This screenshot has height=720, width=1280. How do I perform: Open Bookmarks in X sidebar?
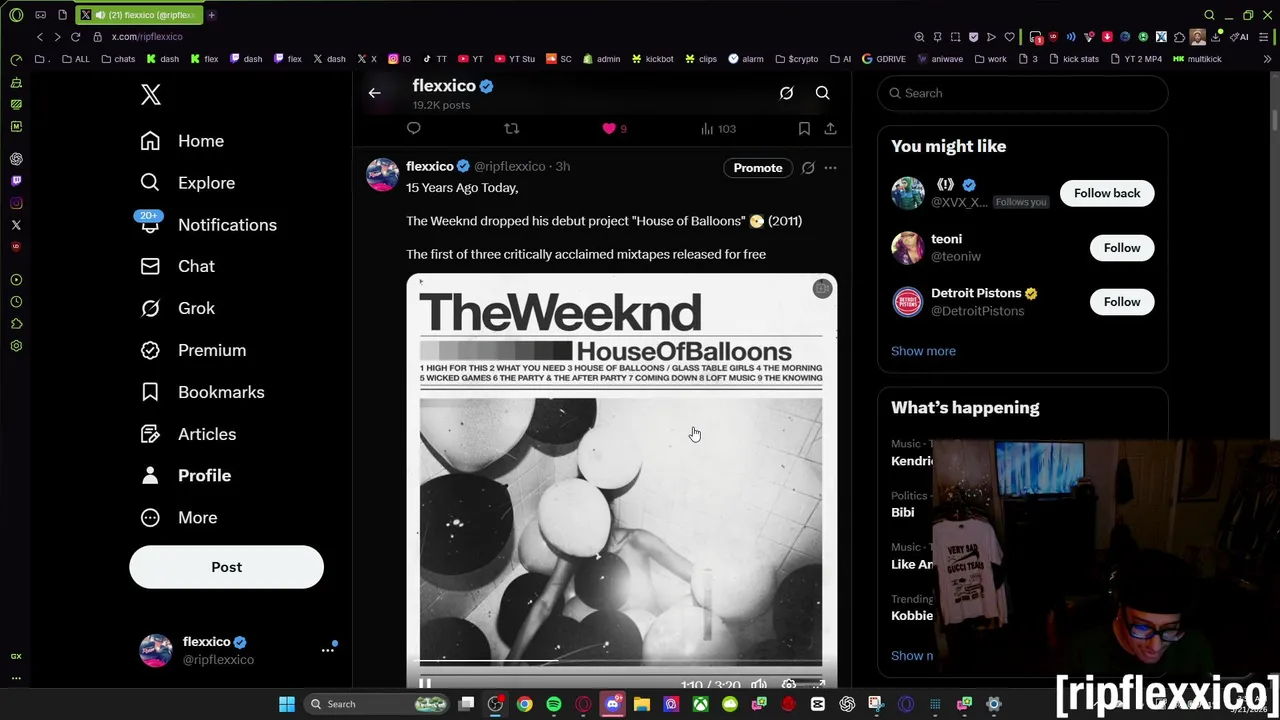(x=203, y=392)
